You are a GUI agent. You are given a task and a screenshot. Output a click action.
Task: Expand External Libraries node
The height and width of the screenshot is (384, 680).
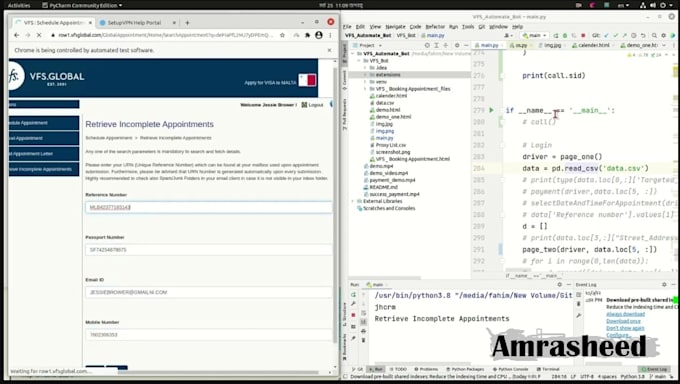point(353,201)
